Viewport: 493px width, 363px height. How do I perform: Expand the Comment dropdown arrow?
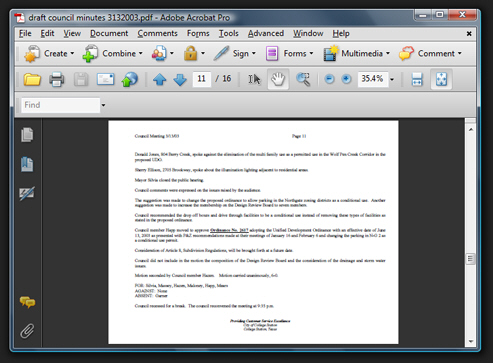coord(460,53)
